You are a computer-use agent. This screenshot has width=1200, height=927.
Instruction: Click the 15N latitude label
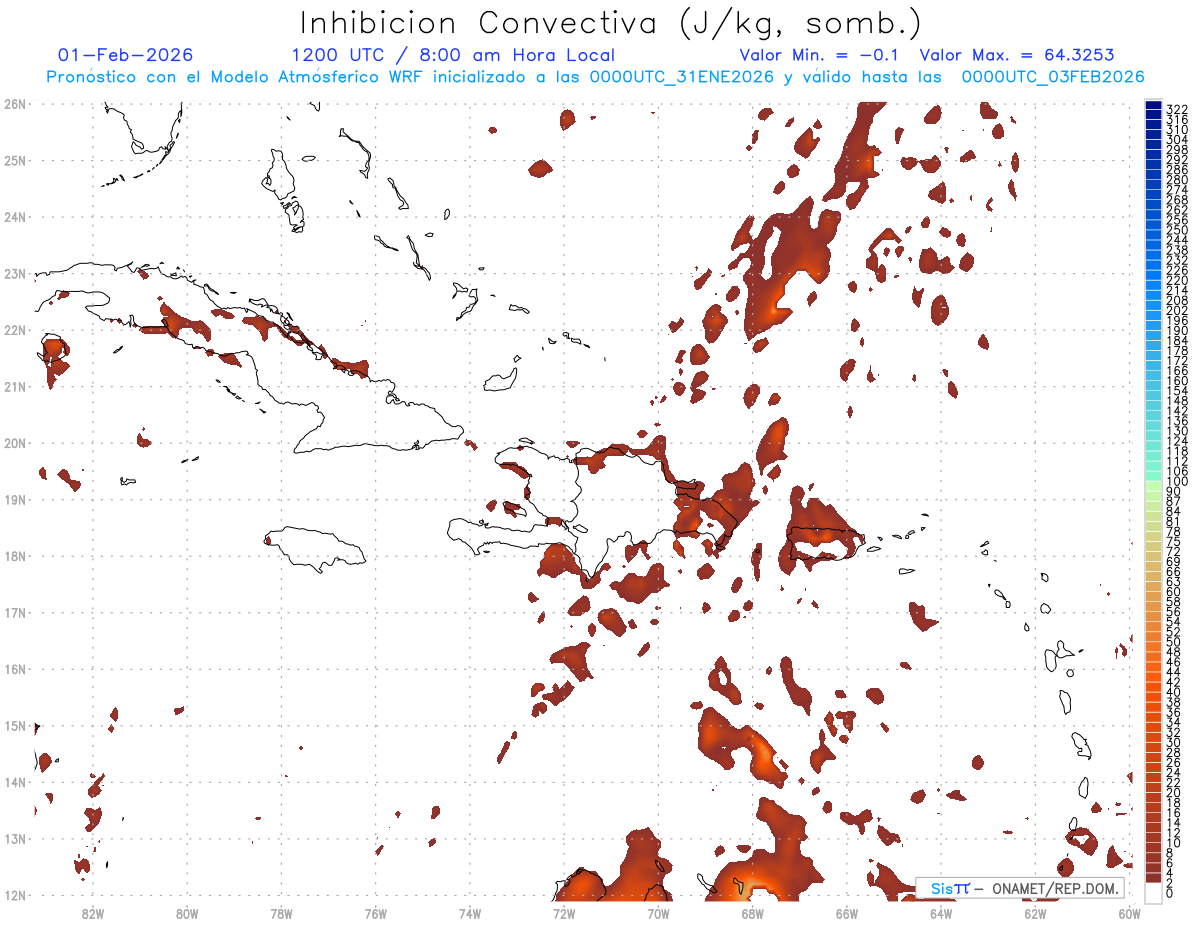(15, 725)
